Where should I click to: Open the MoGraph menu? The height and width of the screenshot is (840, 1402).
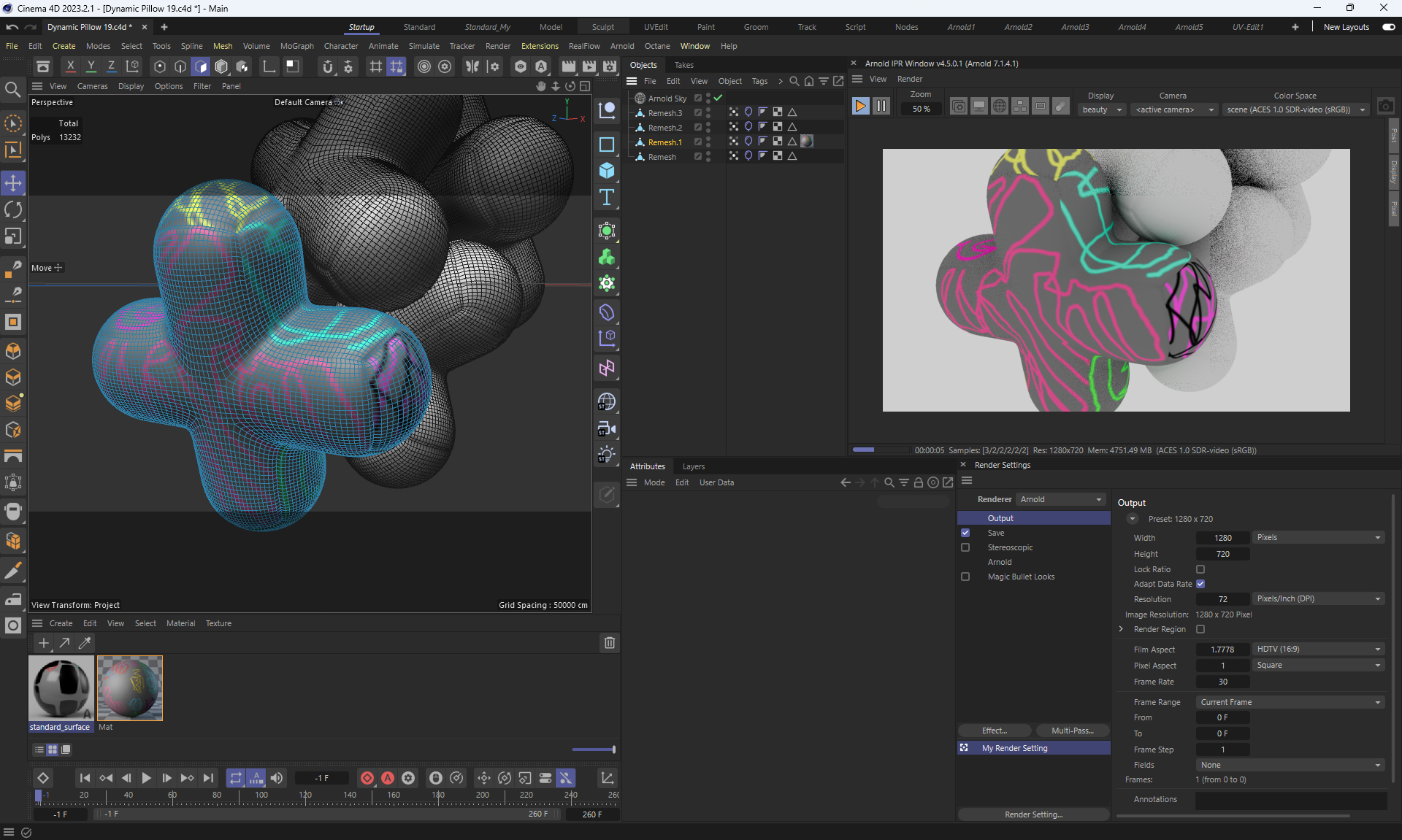click(x=296, y=46)
